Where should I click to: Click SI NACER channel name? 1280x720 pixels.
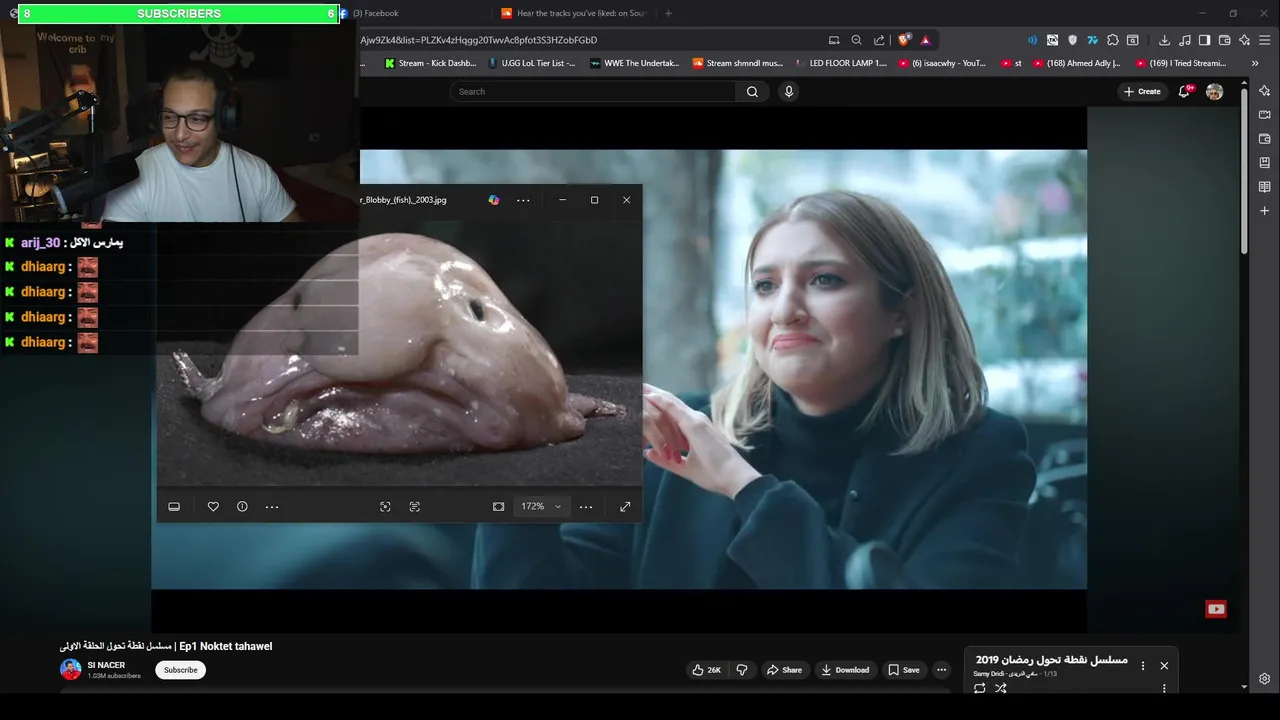(x=106, y=665)
